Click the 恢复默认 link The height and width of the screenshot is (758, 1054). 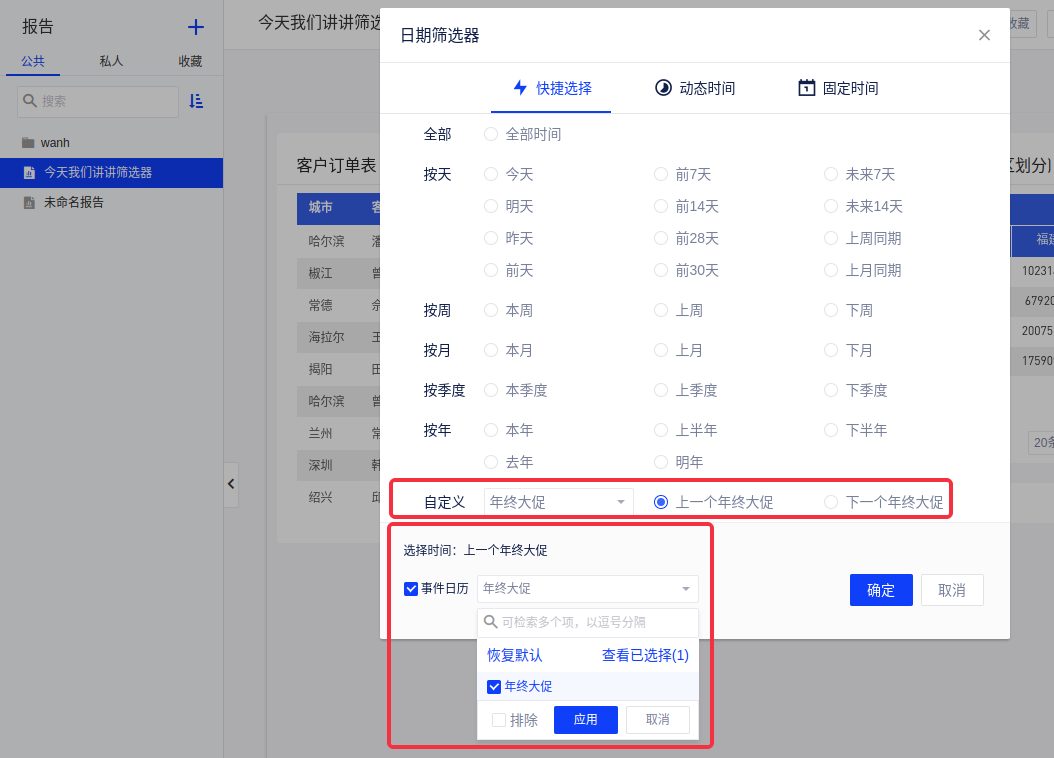pyautogui.click(x=514, y=656)
